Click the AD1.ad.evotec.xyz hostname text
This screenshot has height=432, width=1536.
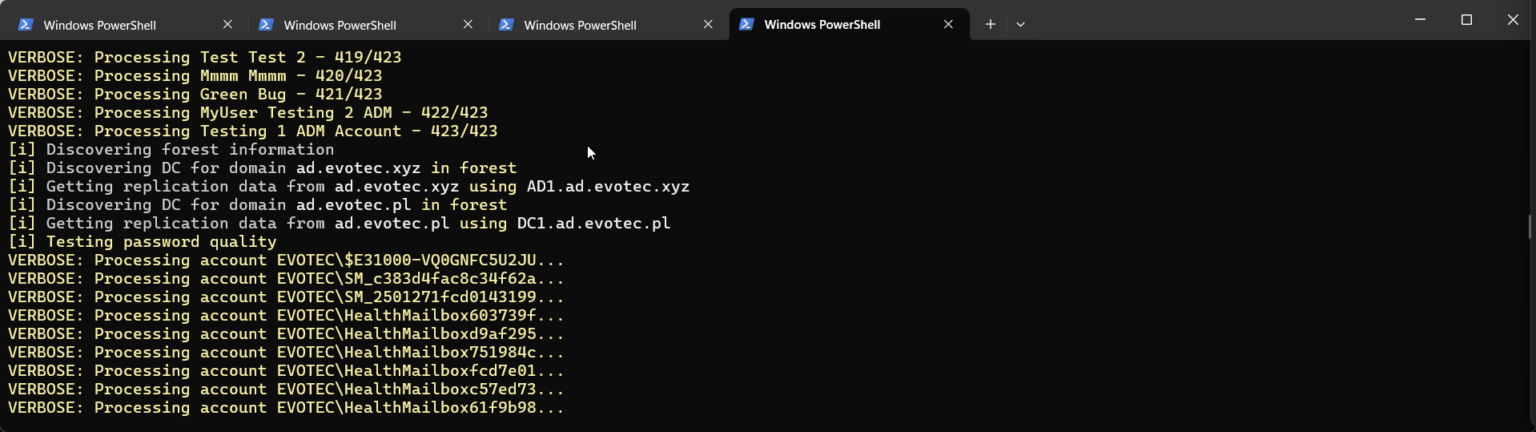pos(608,187)
